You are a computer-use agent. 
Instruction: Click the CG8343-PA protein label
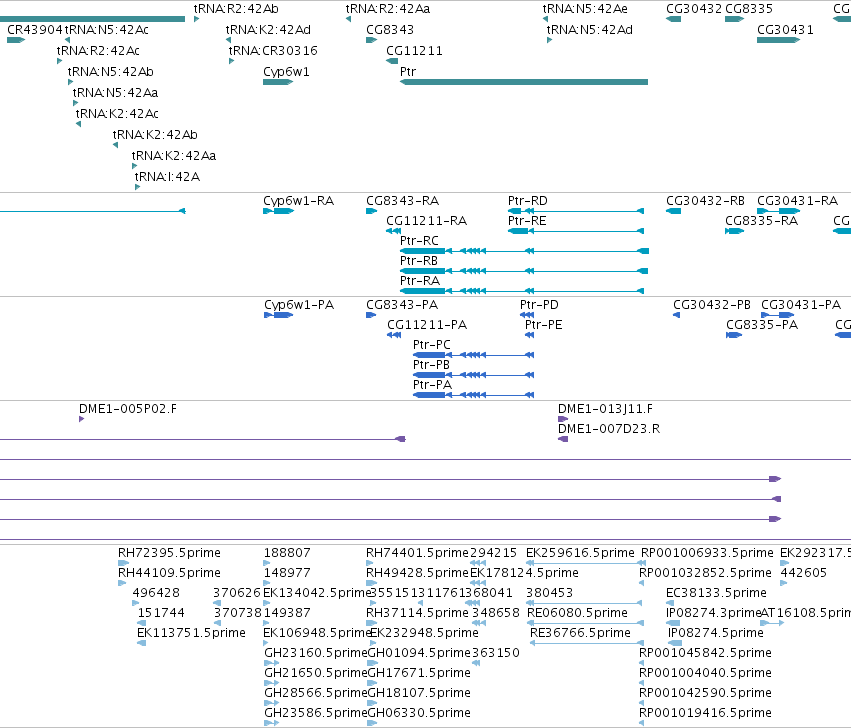[402, 305]
